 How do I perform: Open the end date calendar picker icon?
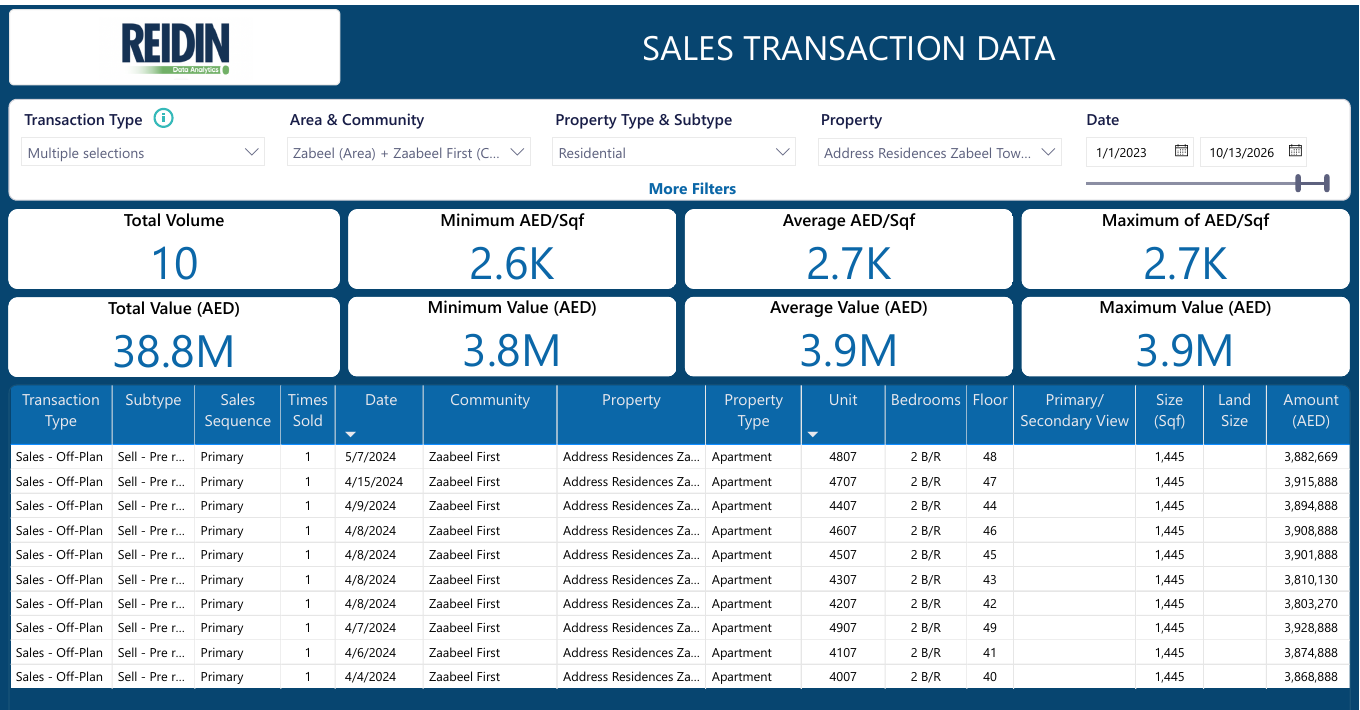tap(1295, 152)
